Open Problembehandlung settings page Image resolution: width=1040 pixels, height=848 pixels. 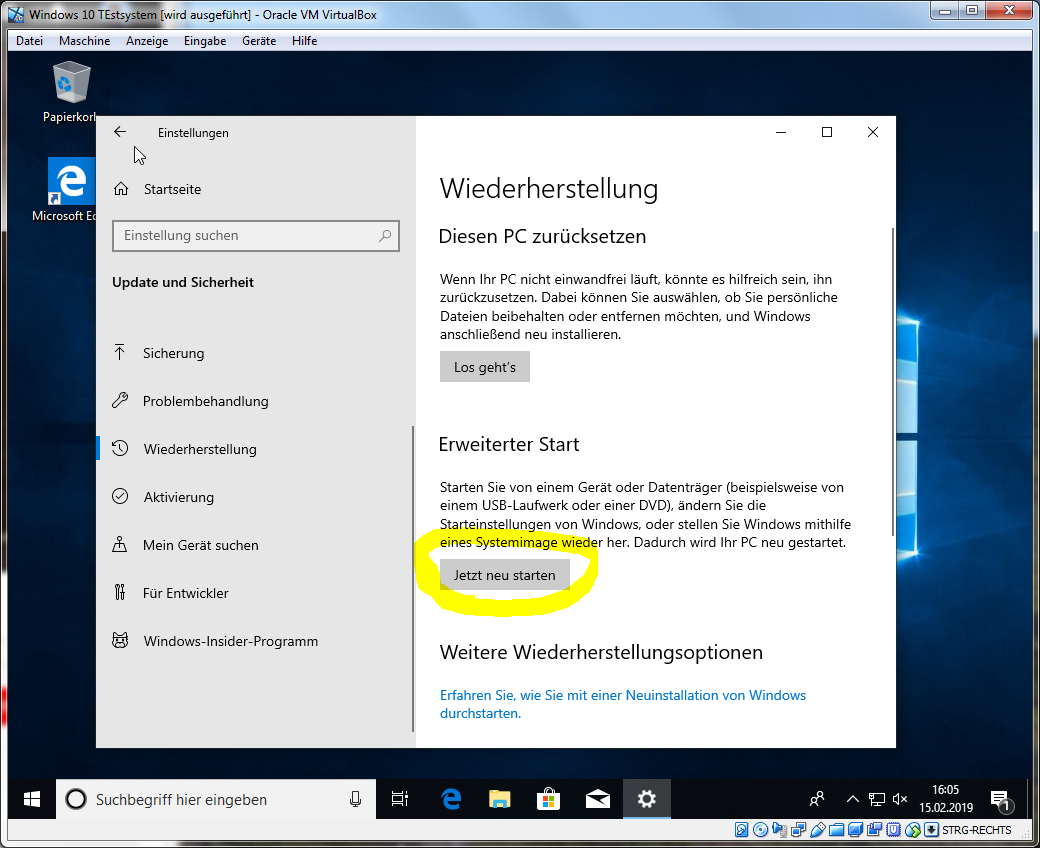(x=205, y=401)
